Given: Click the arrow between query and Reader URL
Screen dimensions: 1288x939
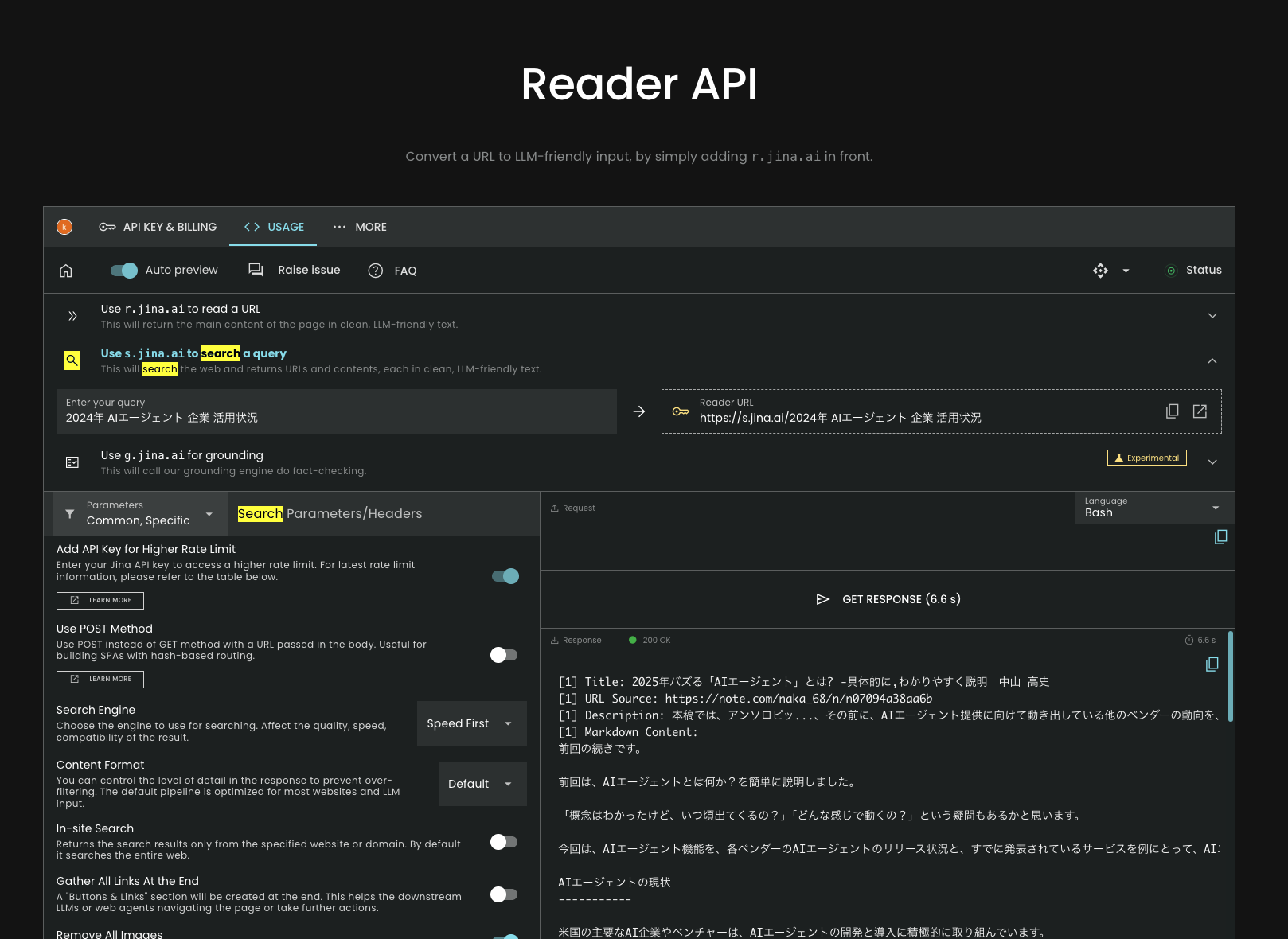Looking at the screenshot, I should [639, 411].
